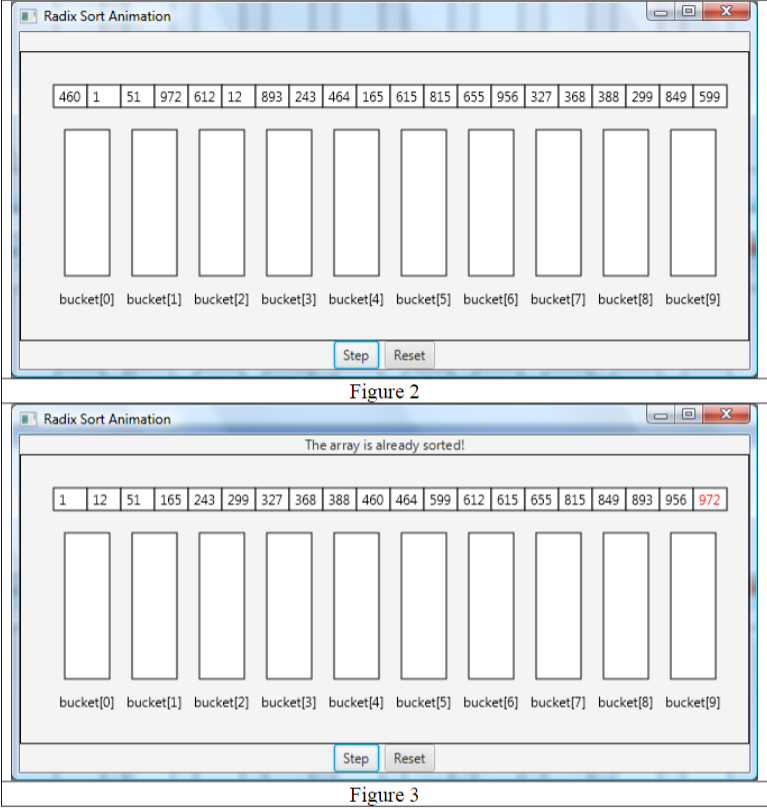This screenshot has height=809, width=767.
Task: Click cell 460 in Figure 2 array
Action: pos(70,96)
